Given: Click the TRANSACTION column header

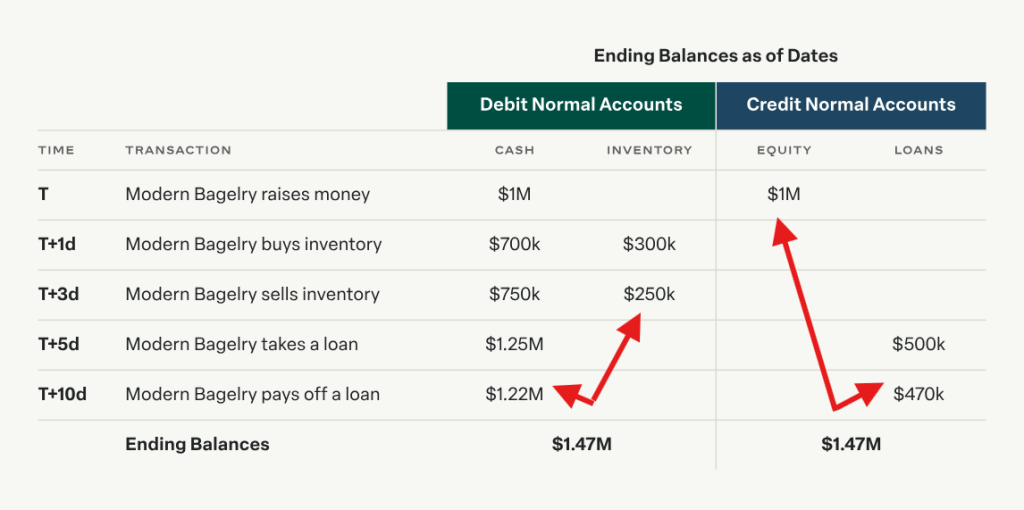Looking at the screenshot, I should point(178,150).
